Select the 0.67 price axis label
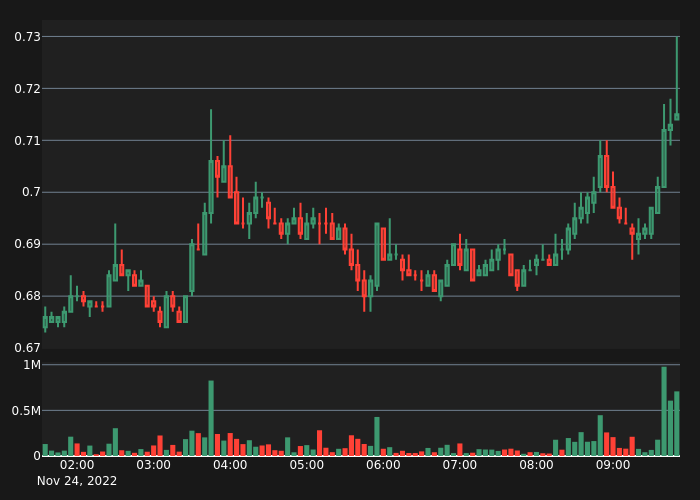The image size is (700, 500). point(27,348)
